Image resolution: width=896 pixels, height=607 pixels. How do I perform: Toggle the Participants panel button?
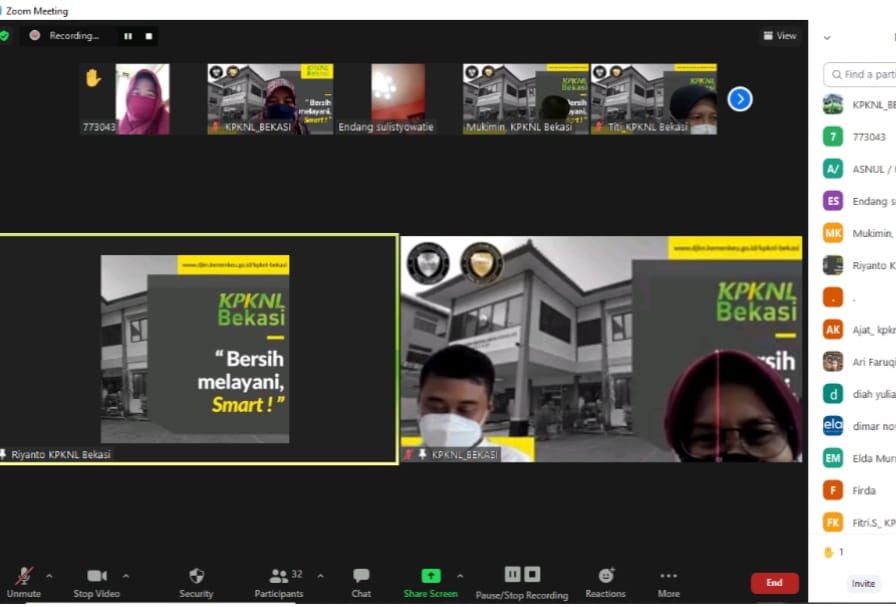click(x=279, y=580)
